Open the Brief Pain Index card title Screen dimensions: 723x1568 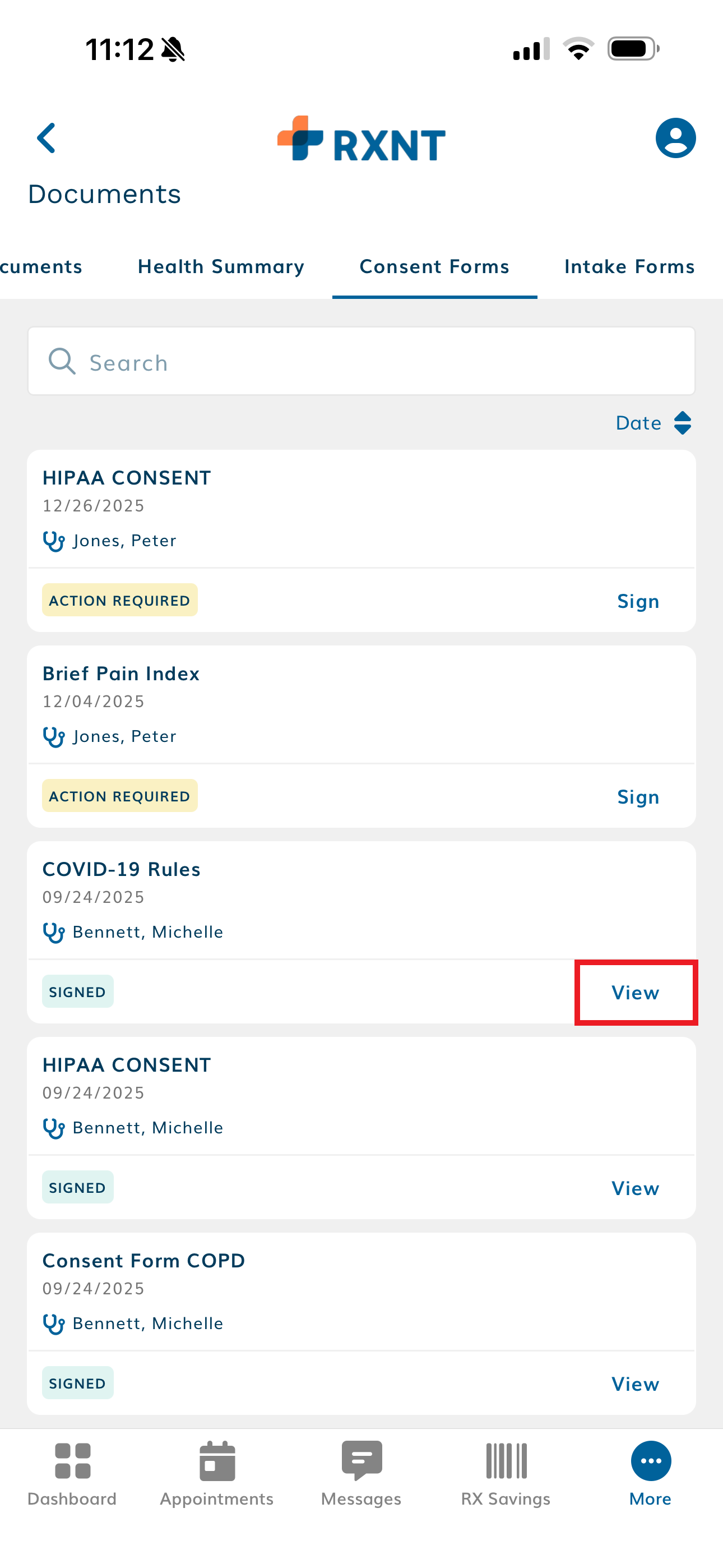tap(121, 674)
